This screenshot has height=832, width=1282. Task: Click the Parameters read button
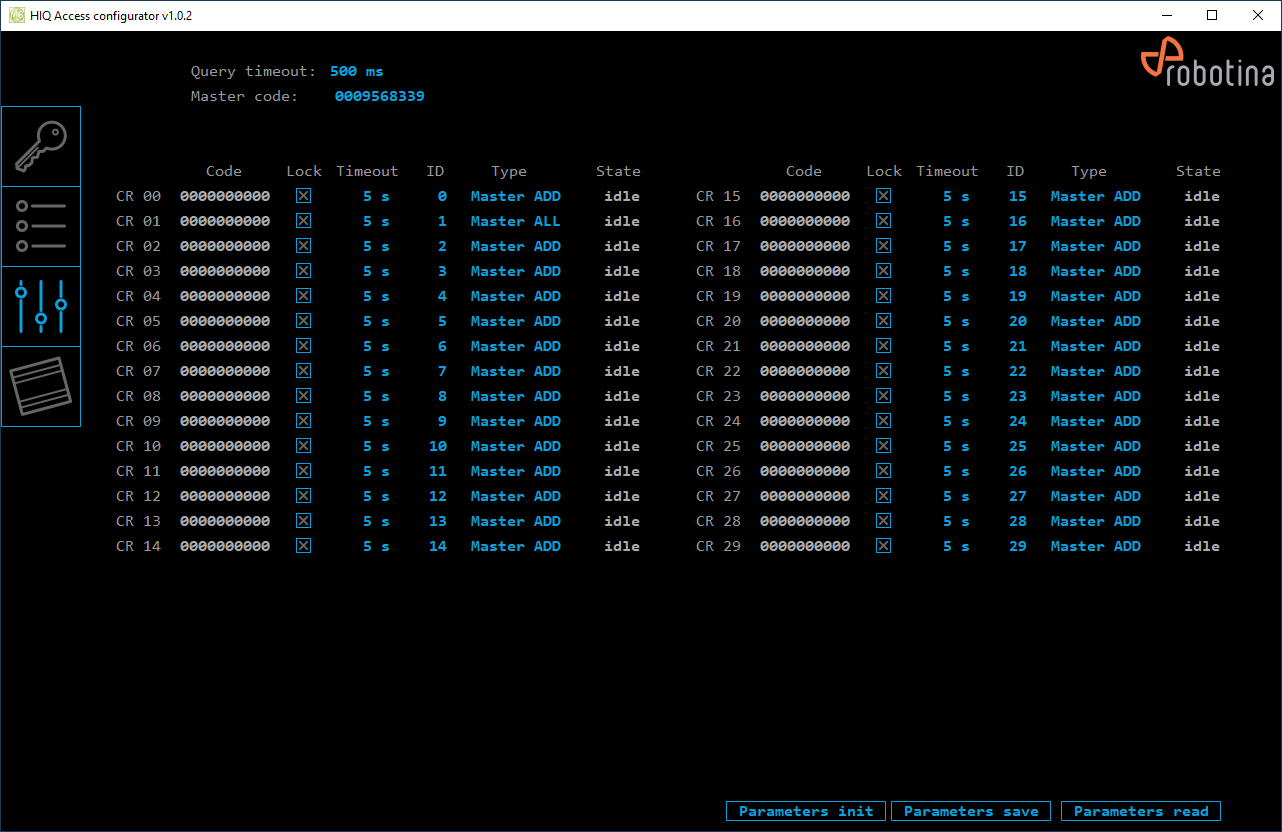(x=1140, y=811)
